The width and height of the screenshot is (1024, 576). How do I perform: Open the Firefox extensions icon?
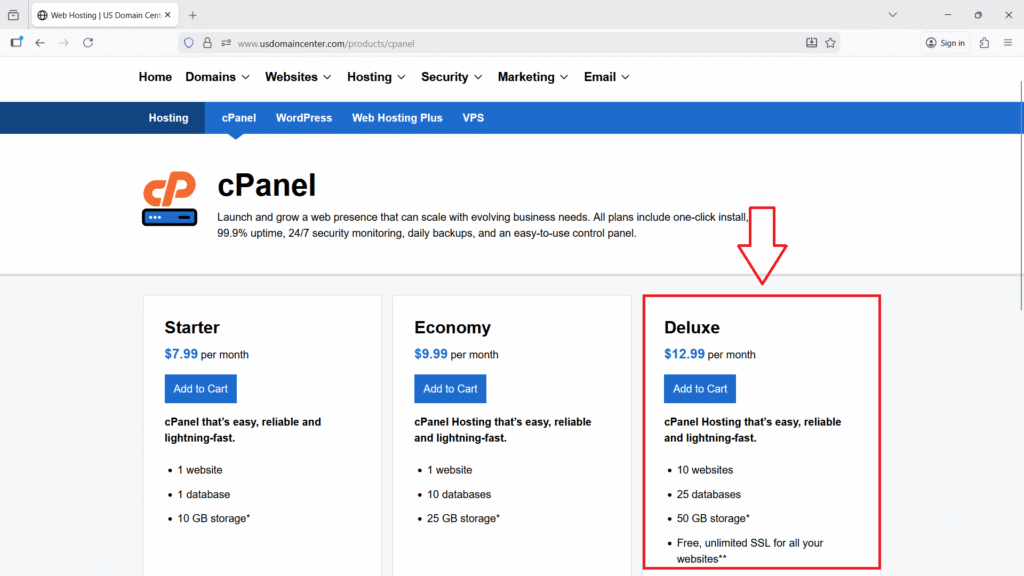984,43
